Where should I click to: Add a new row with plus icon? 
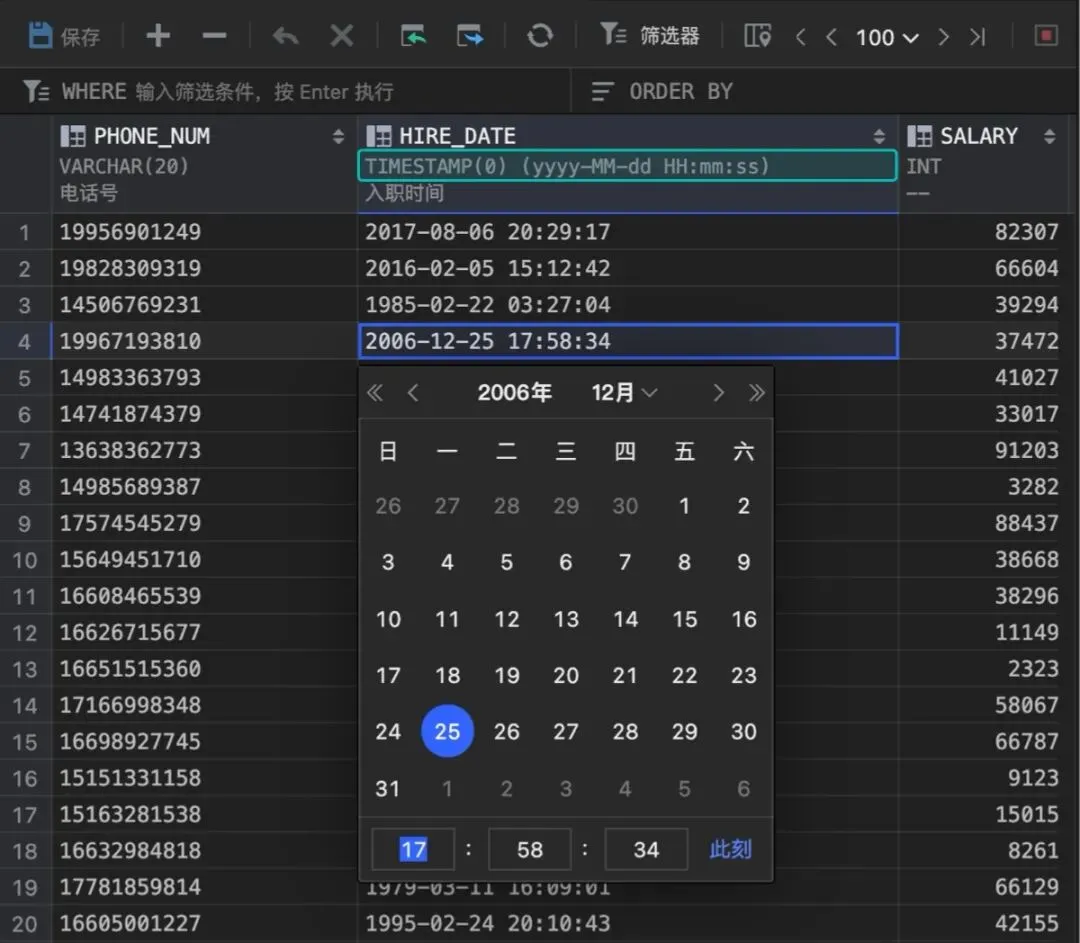coord(158,36)
